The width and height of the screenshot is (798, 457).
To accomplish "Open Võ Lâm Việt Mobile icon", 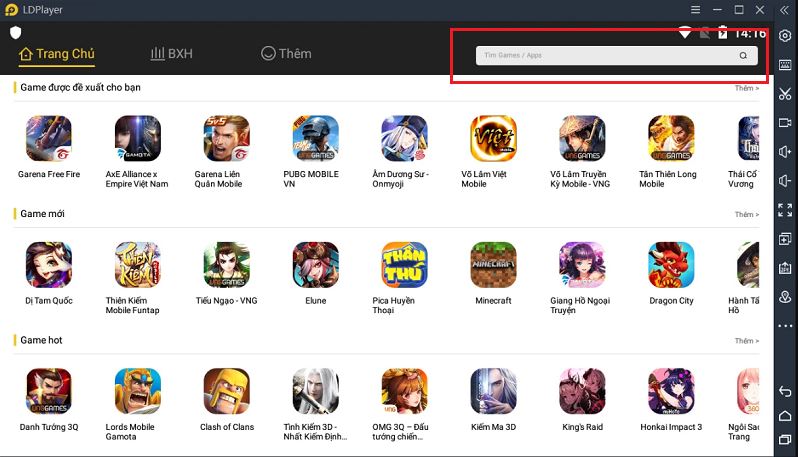I will (x=493, y=138).
